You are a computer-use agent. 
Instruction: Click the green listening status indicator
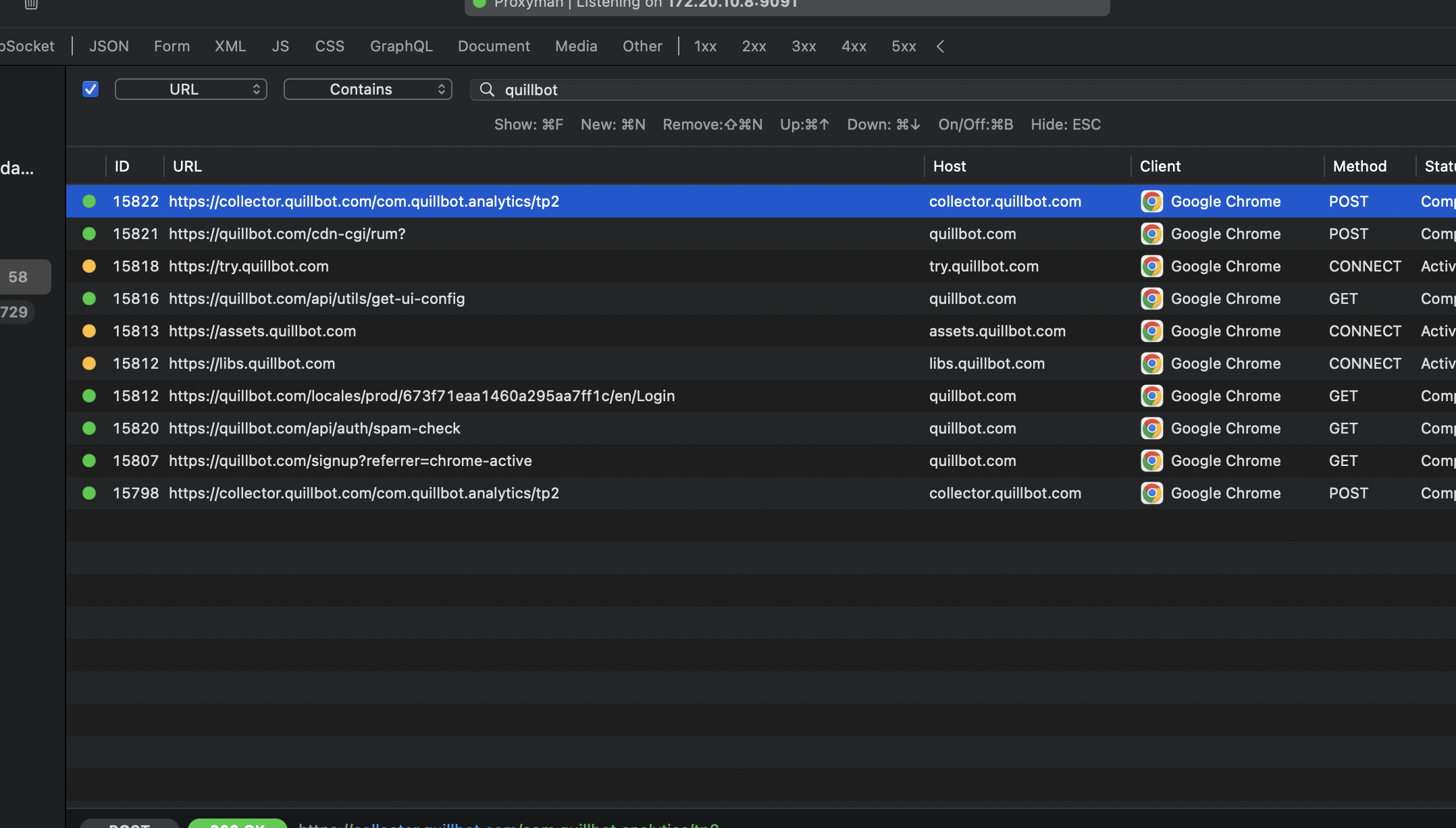pos(479,4)
